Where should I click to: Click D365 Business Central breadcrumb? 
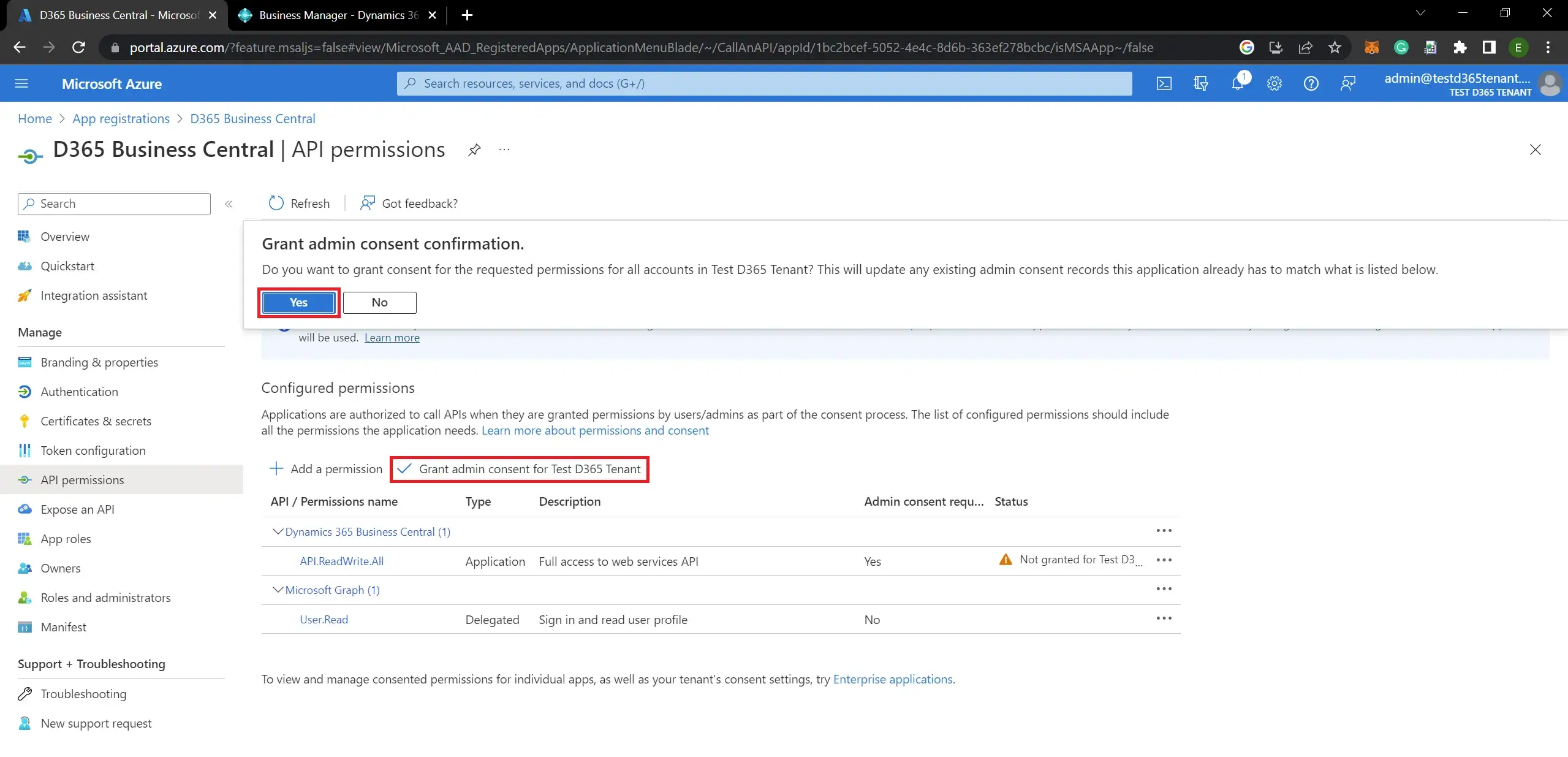coord(252,119)
